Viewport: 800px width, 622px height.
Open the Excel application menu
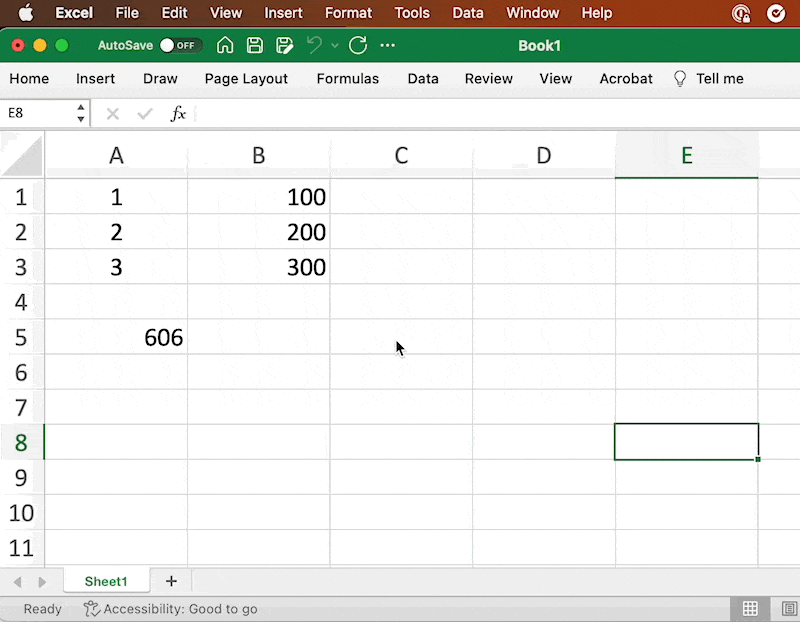pyautogui.click(x=74, y=13)
